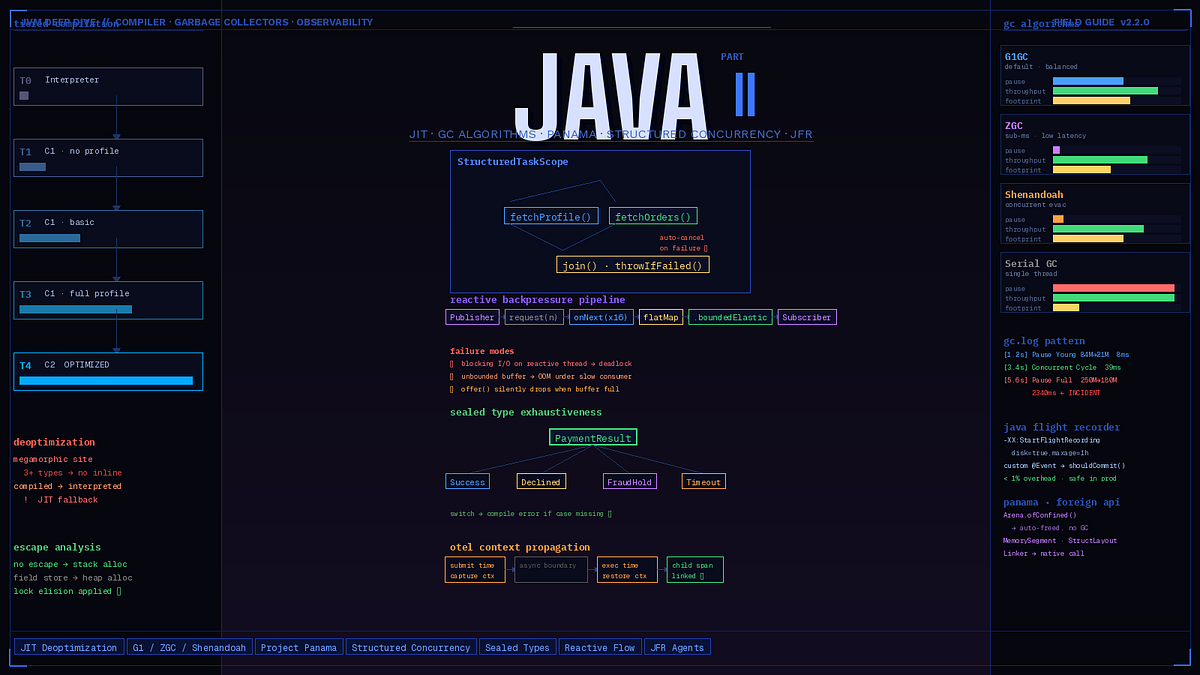1200x675 pixels.
Task: Click the G1GC pause bar
Action: [1088, 81]
